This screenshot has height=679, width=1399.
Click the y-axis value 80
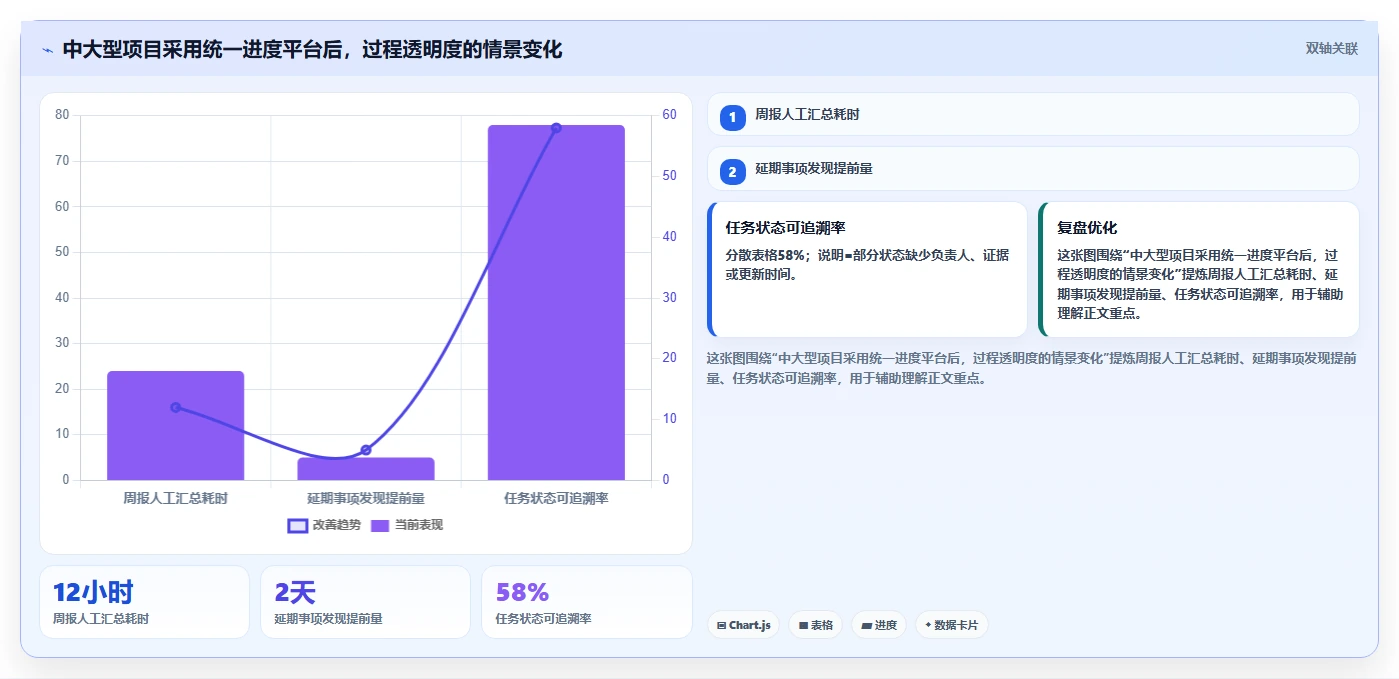coord(62,115)
